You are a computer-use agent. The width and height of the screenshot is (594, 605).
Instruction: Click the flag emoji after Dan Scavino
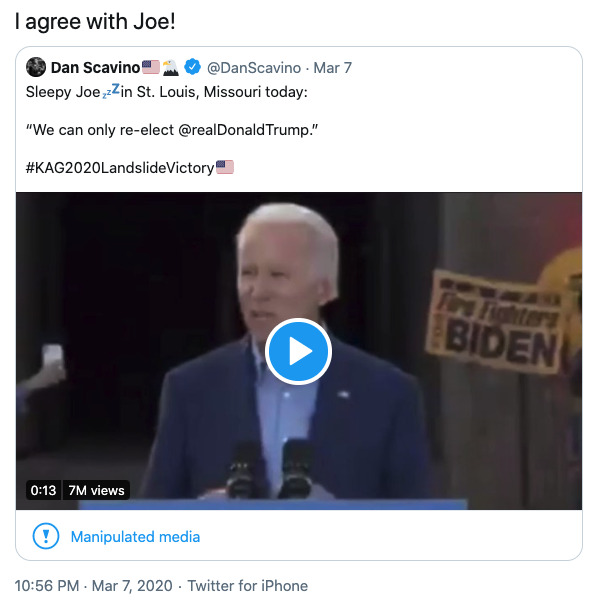[151, 67]
